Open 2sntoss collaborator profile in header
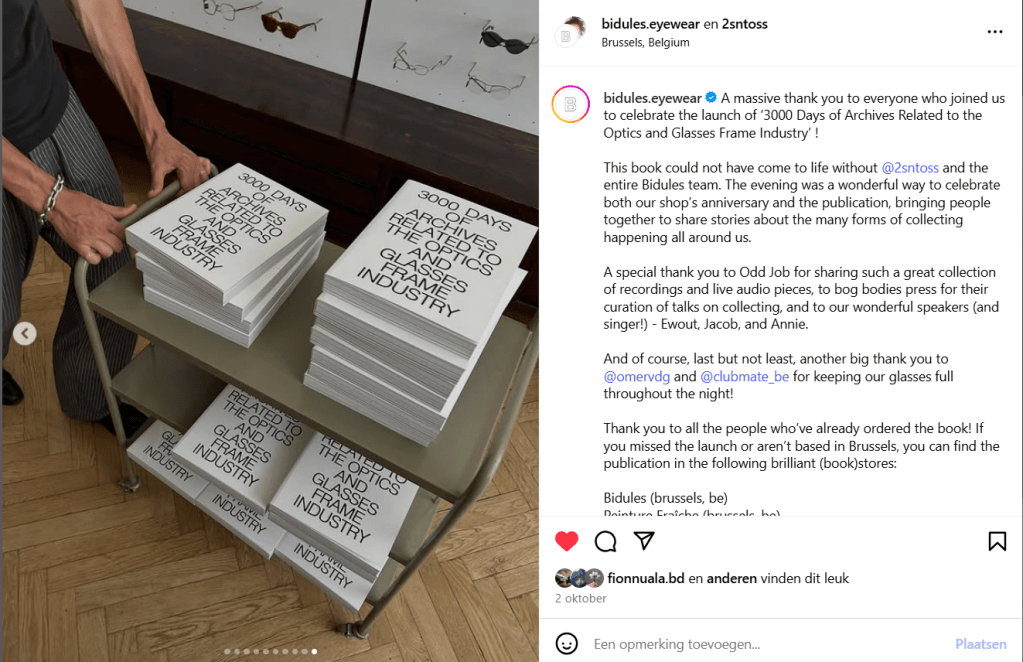 (744, 24)
